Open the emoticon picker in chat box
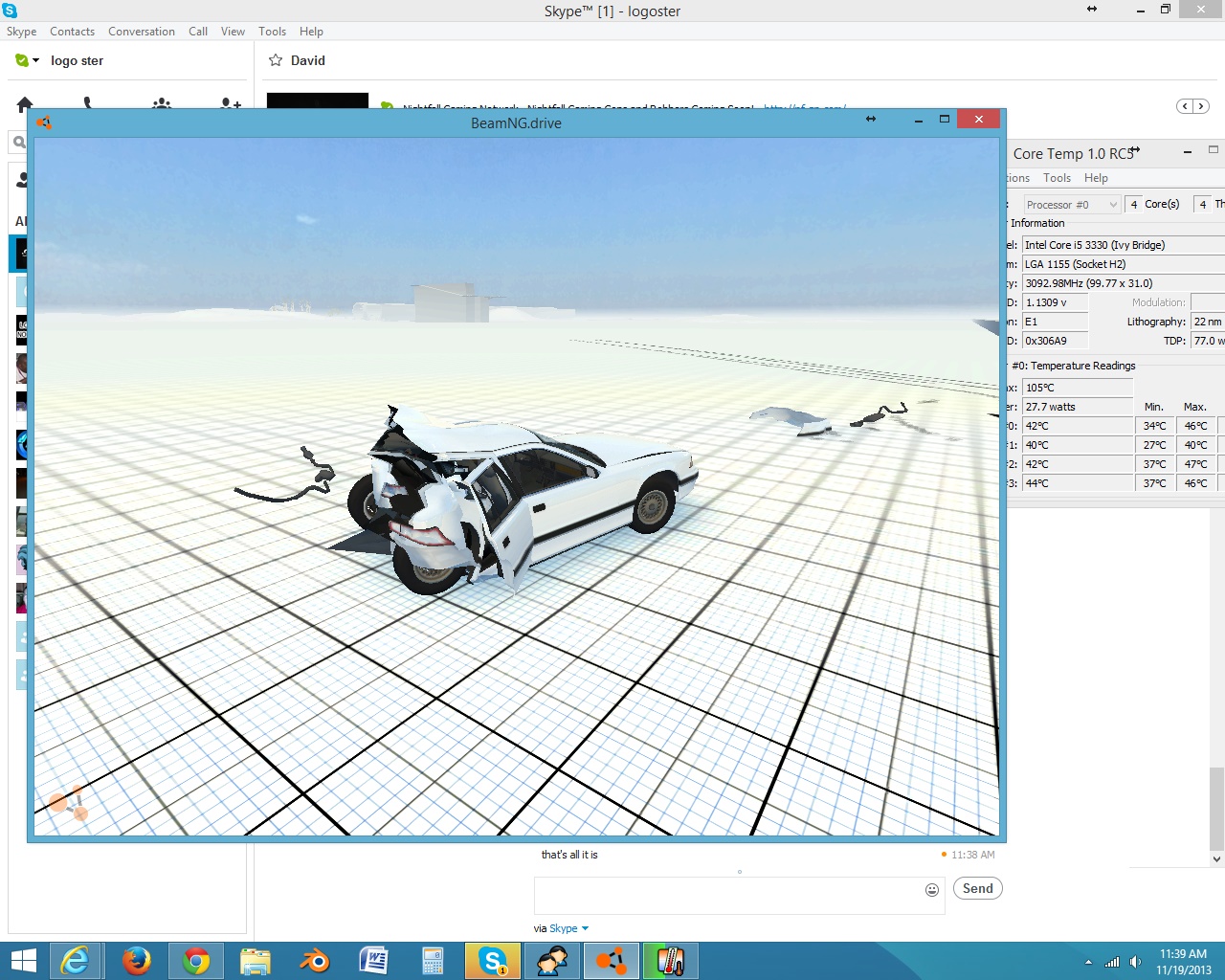 932,890
